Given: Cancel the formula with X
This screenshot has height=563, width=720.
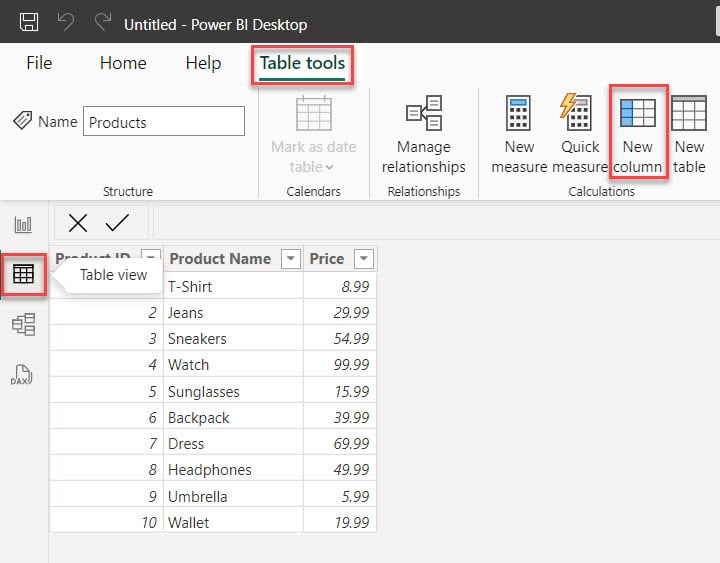Looking at the screenshot, I should 78,223.
